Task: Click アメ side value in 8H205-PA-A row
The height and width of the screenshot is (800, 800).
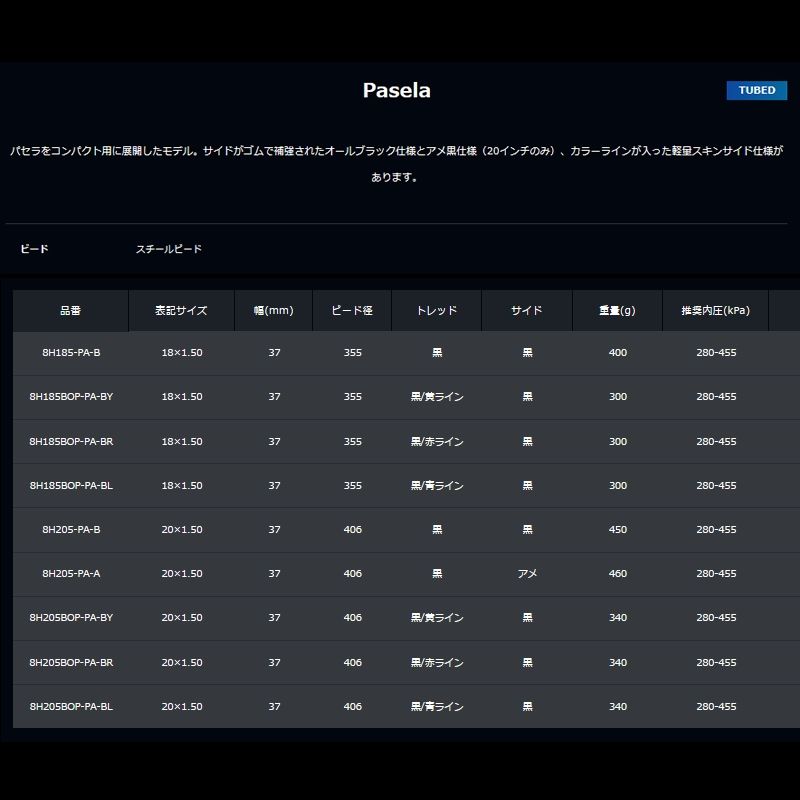Action: pyautogui.click(x=527, y=573)
